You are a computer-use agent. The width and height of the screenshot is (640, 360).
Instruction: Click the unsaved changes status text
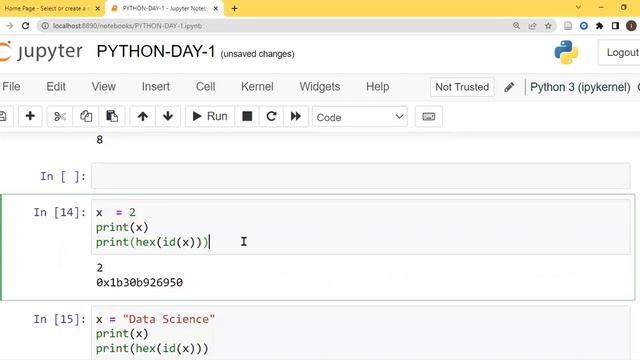pyautogui.click(x=257, y=54)
